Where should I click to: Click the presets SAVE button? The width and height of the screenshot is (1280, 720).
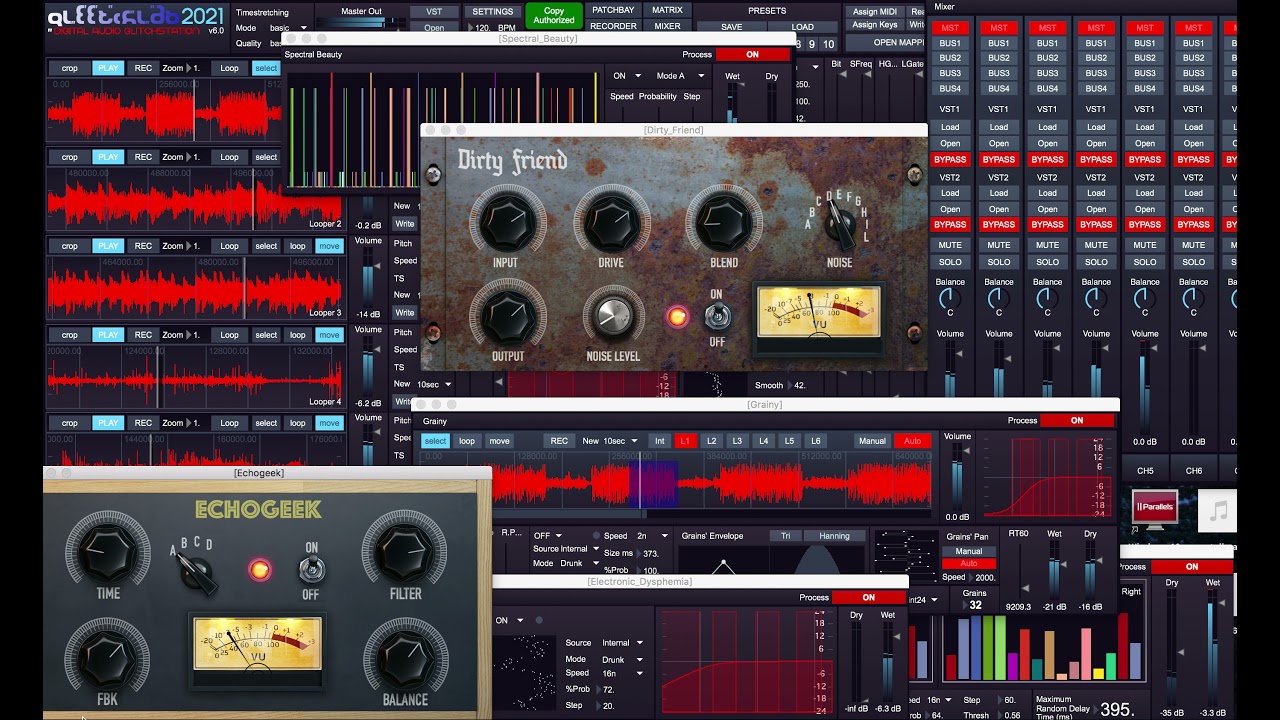(731, 27)
